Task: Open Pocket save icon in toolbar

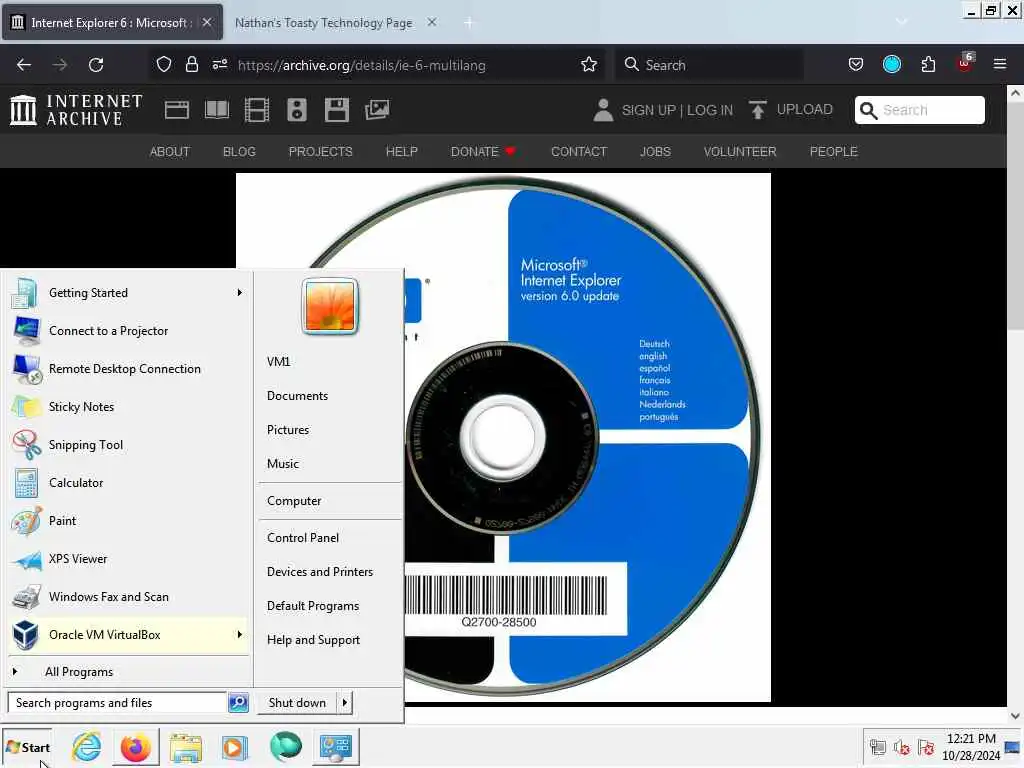Action: (856, 65)
